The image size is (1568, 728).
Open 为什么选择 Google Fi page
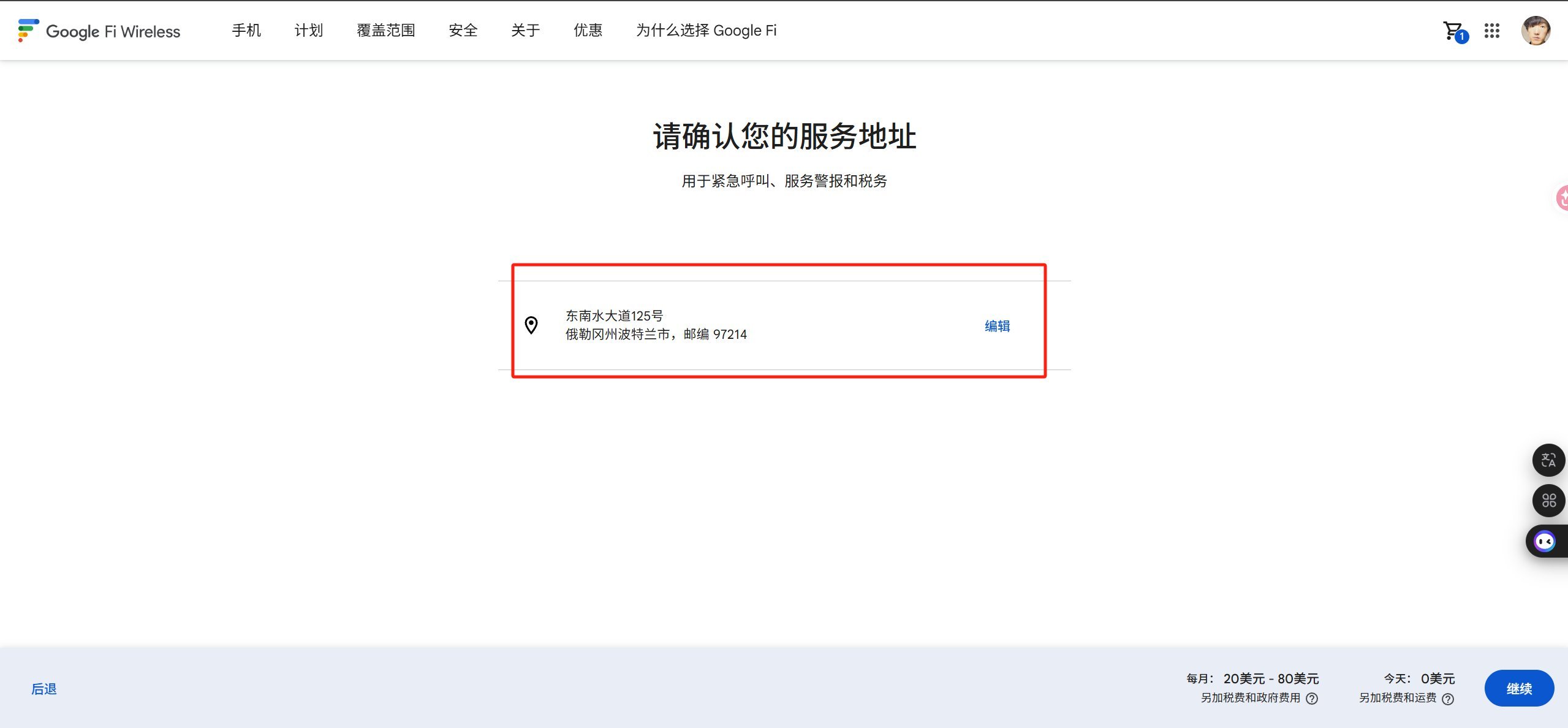click(x=706, y=31)
